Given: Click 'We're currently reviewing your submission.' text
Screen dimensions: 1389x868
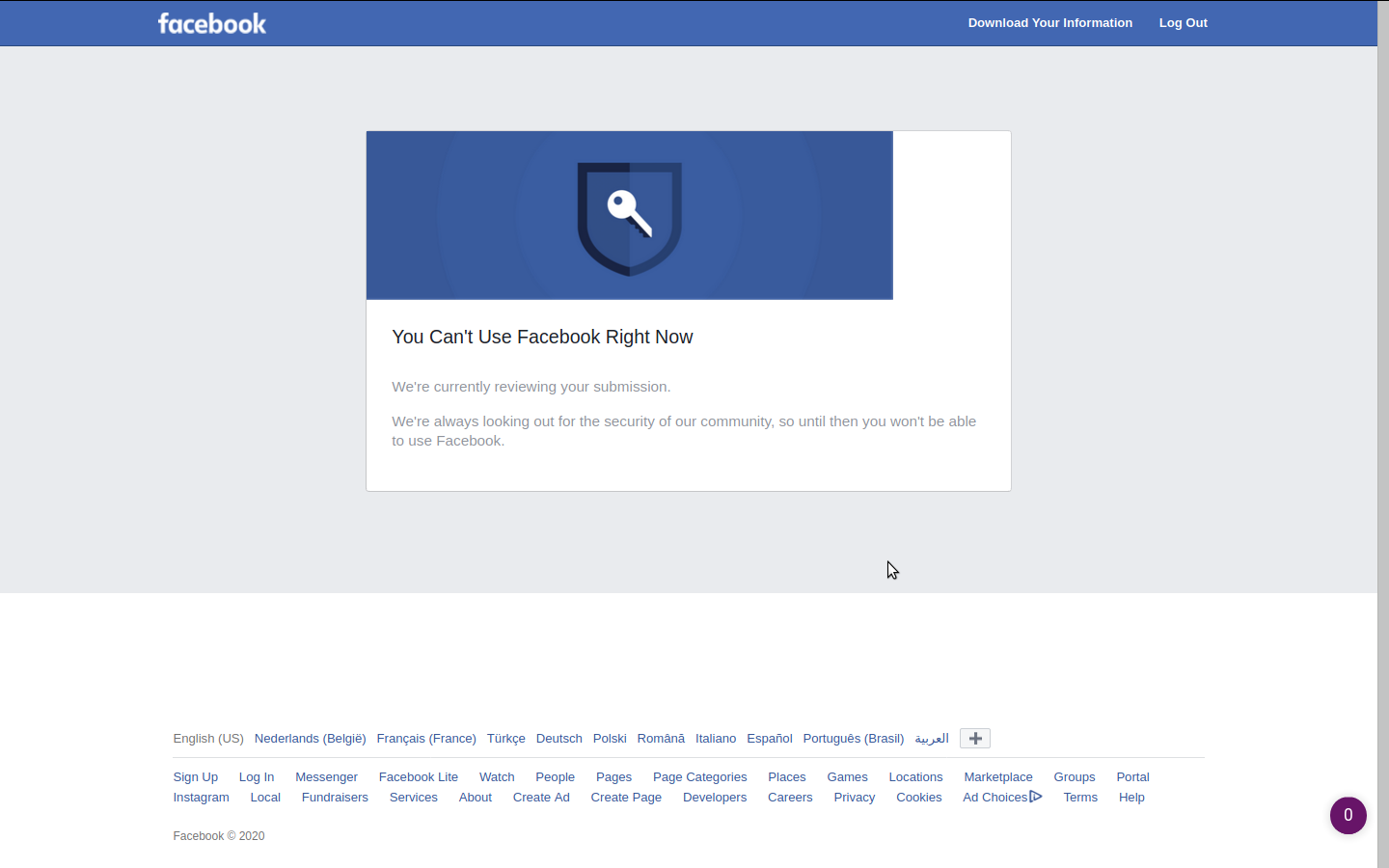Looking at the screenshot, I should (531, 387).
